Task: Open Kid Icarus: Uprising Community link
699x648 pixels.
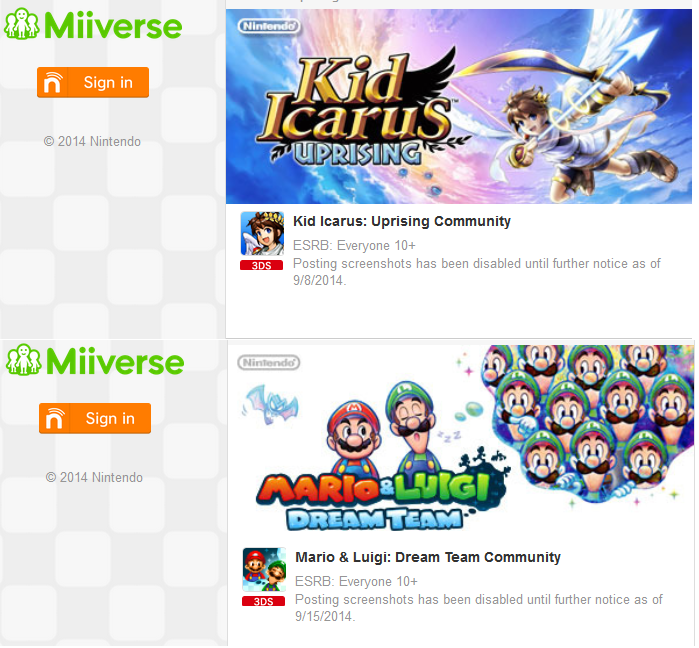Action: pyautogui.click(x=402, y=221)
